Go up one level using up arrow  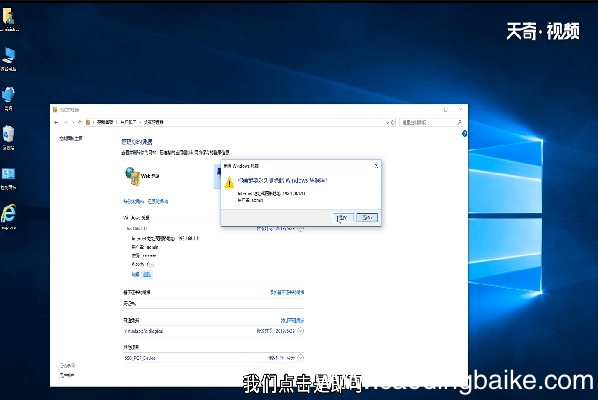click(x=80, y=122)
